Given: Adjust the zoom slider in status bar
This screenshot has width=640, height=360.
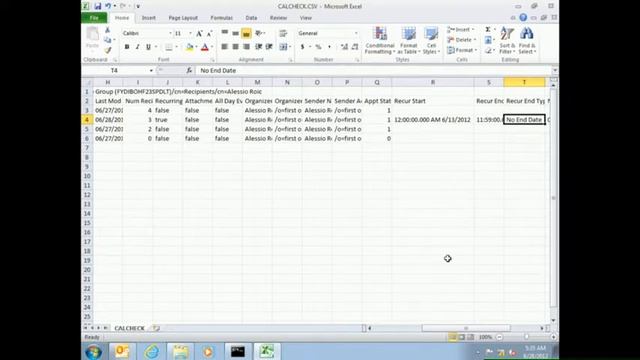Looking at the screenshot, I should pyautogui.click(x=526, y=337).
